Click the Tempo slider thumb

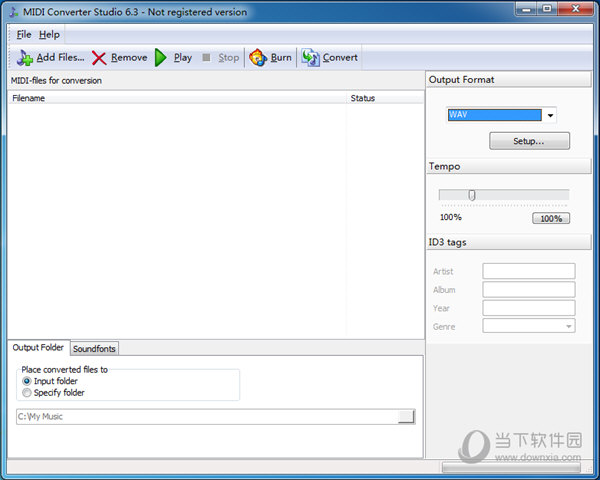coord(472,195)
